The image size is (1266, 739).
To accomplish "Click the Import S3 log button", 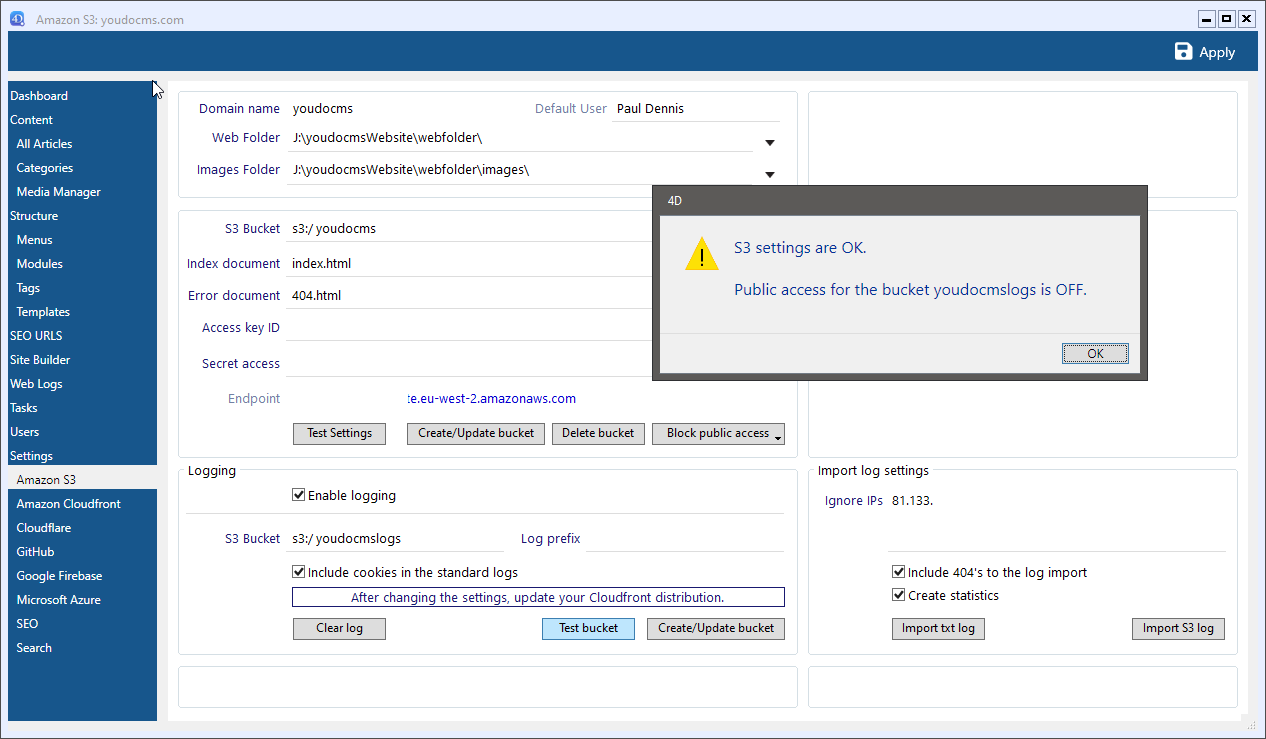I will point(1178,628).
